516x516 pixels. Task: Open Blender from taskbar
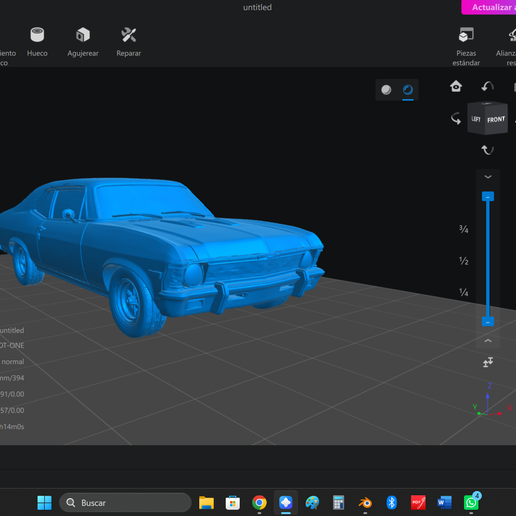point(365,503)
